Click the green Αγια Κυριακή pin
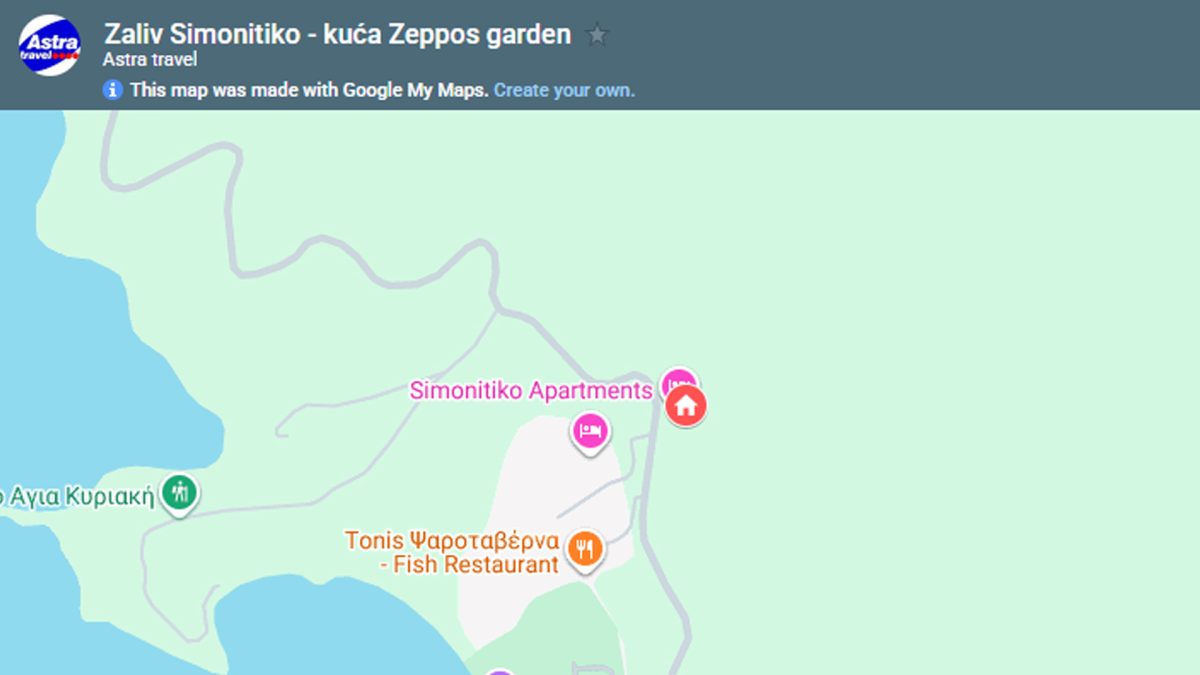Screen dimensions: 1200x675 click(x=180, y=492)
